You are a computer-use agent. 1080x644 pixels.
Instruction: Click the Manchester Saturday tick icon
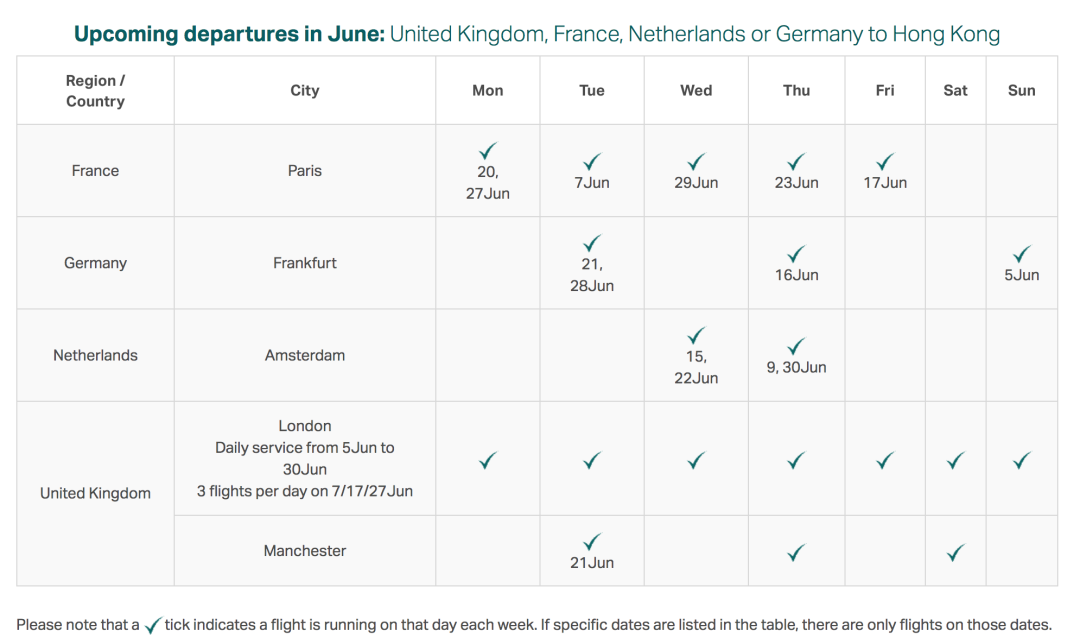[955, 552]
